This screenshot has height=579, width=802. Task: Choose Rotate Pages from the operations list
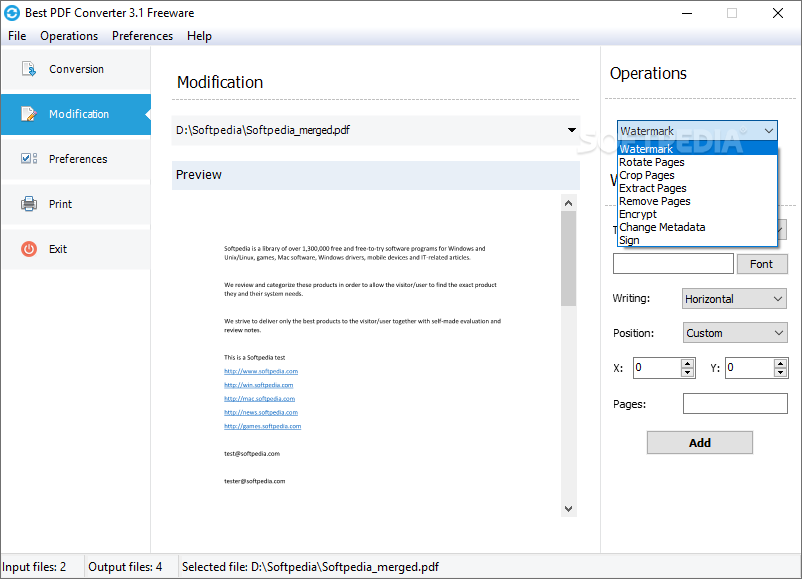coord(697,162)
